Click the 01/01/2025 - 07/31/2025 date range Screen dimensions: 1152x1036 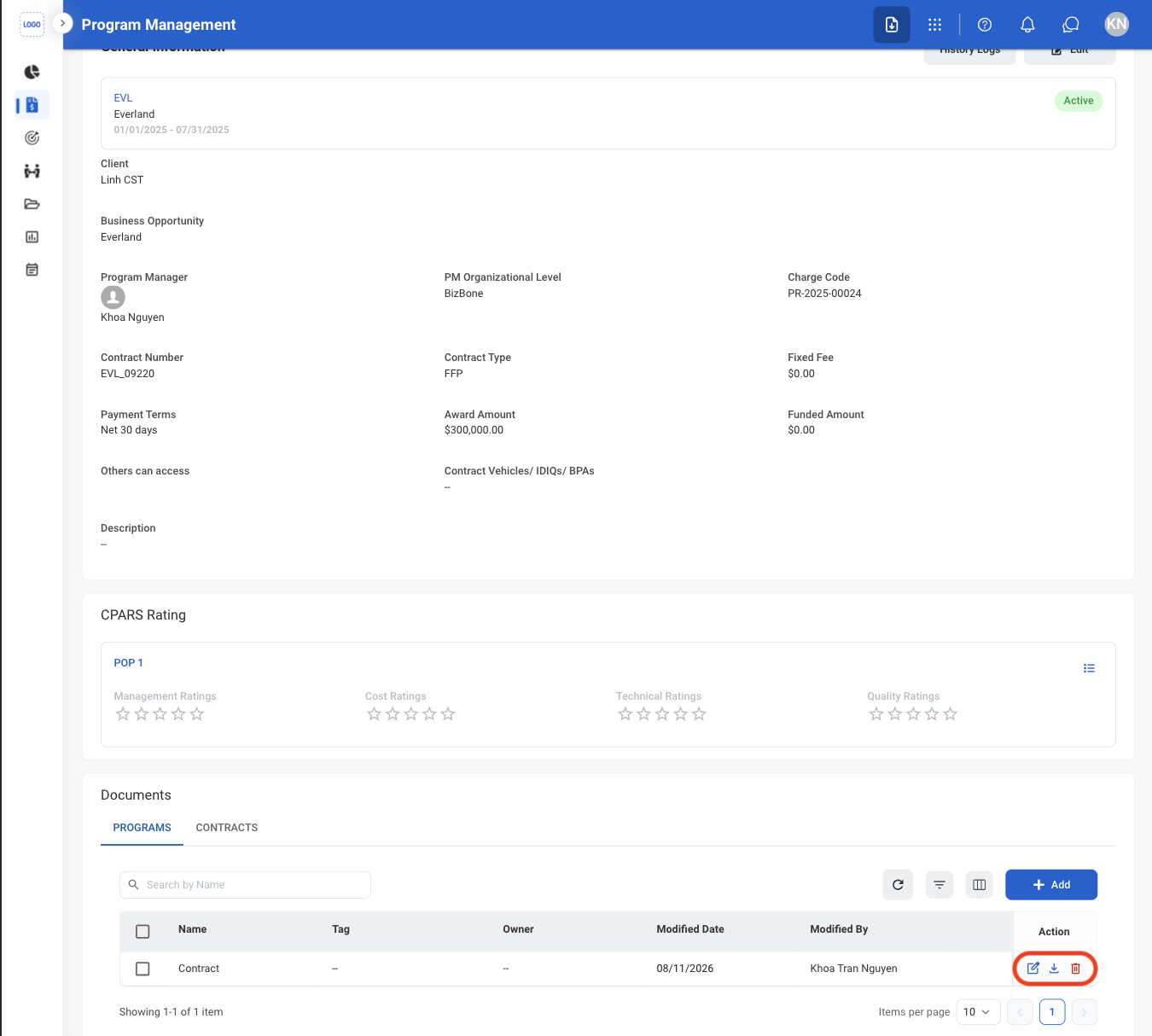(x=172, y=130)
